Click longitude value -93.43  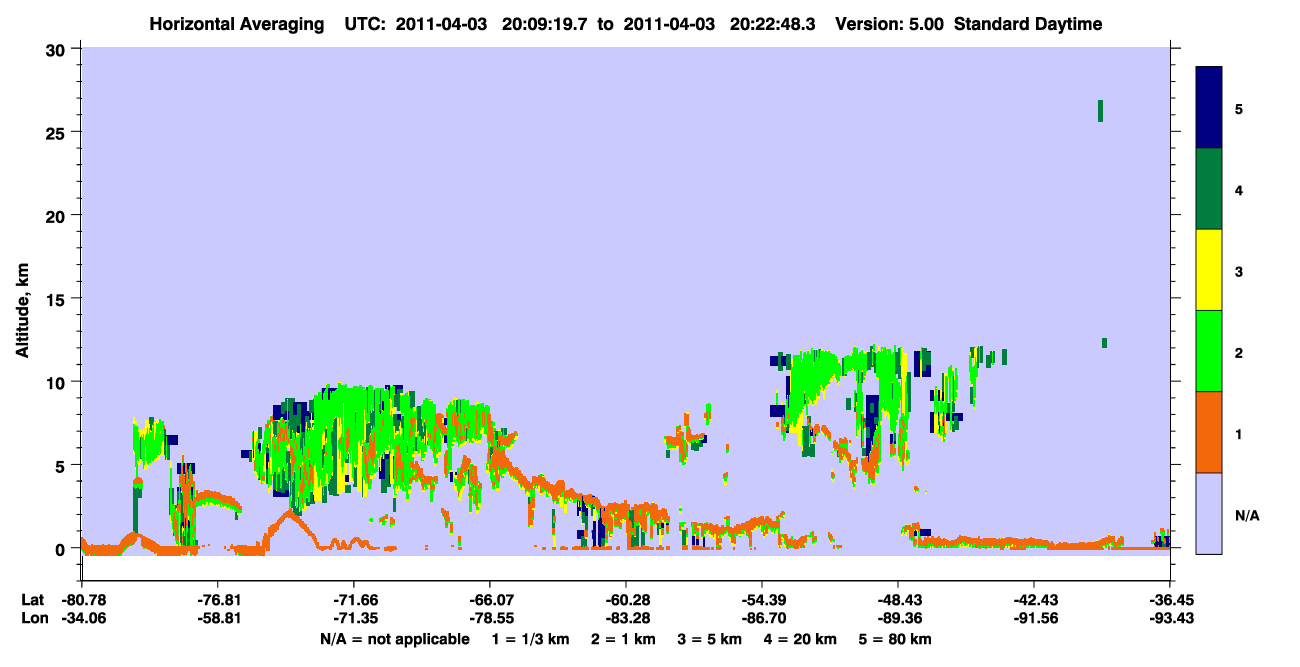coord(1170,618)
